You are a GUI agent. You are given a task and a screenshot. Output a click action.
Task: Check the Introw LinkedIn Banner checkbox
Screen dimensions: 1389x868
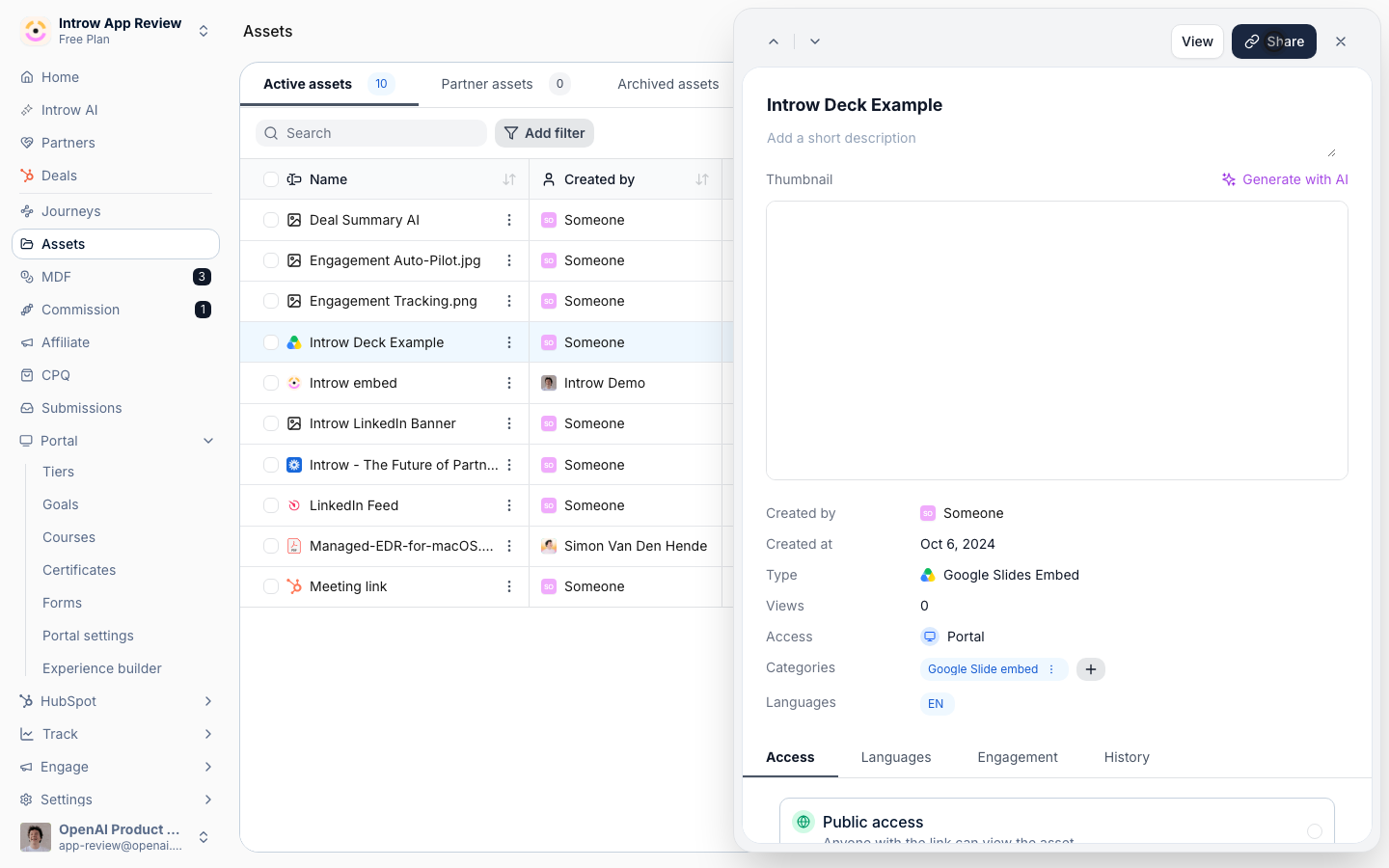[x=271, y=423]
